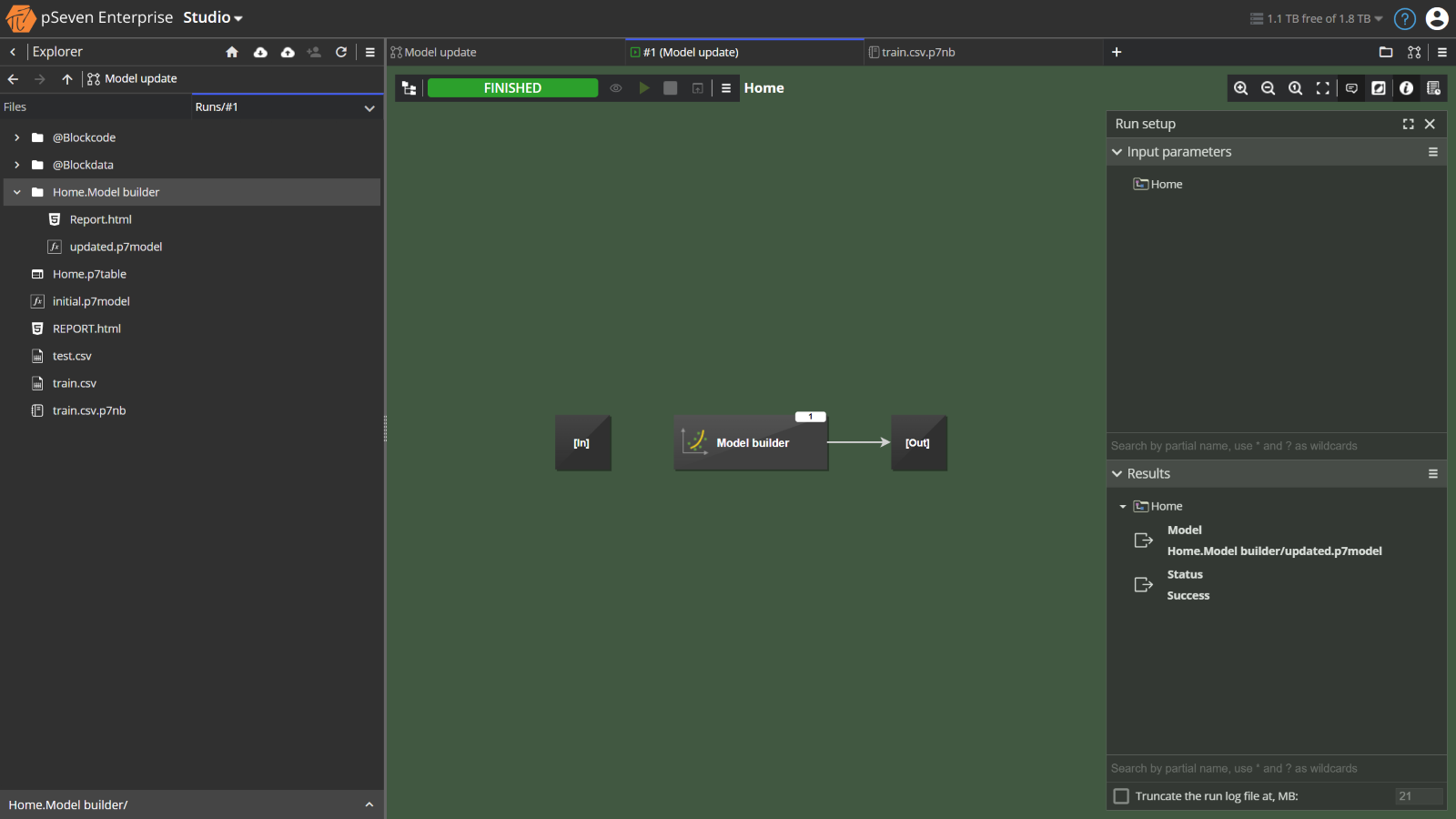This screenshot has width=1456, height=819.
Task: Click the download-from-cloud icon in Explorer
Action: pos(260,52)
